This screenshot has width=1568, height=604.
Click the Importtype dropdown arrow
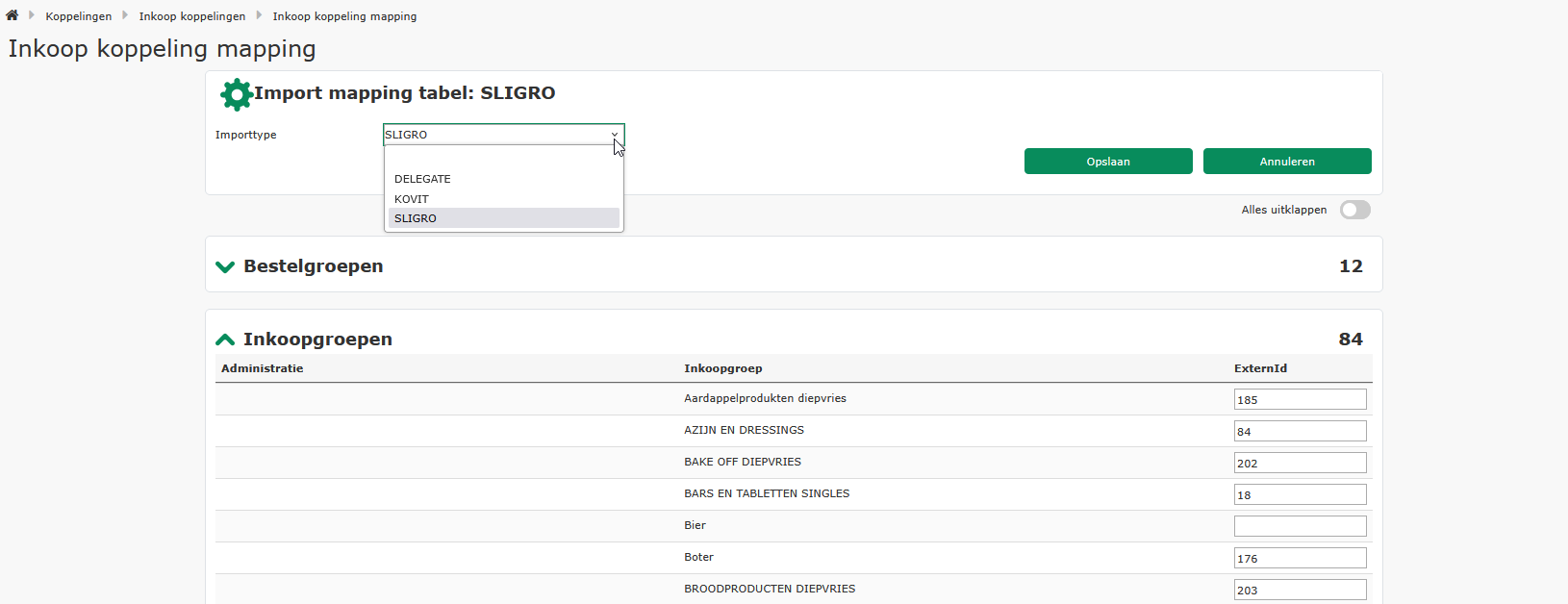point(614,135)
